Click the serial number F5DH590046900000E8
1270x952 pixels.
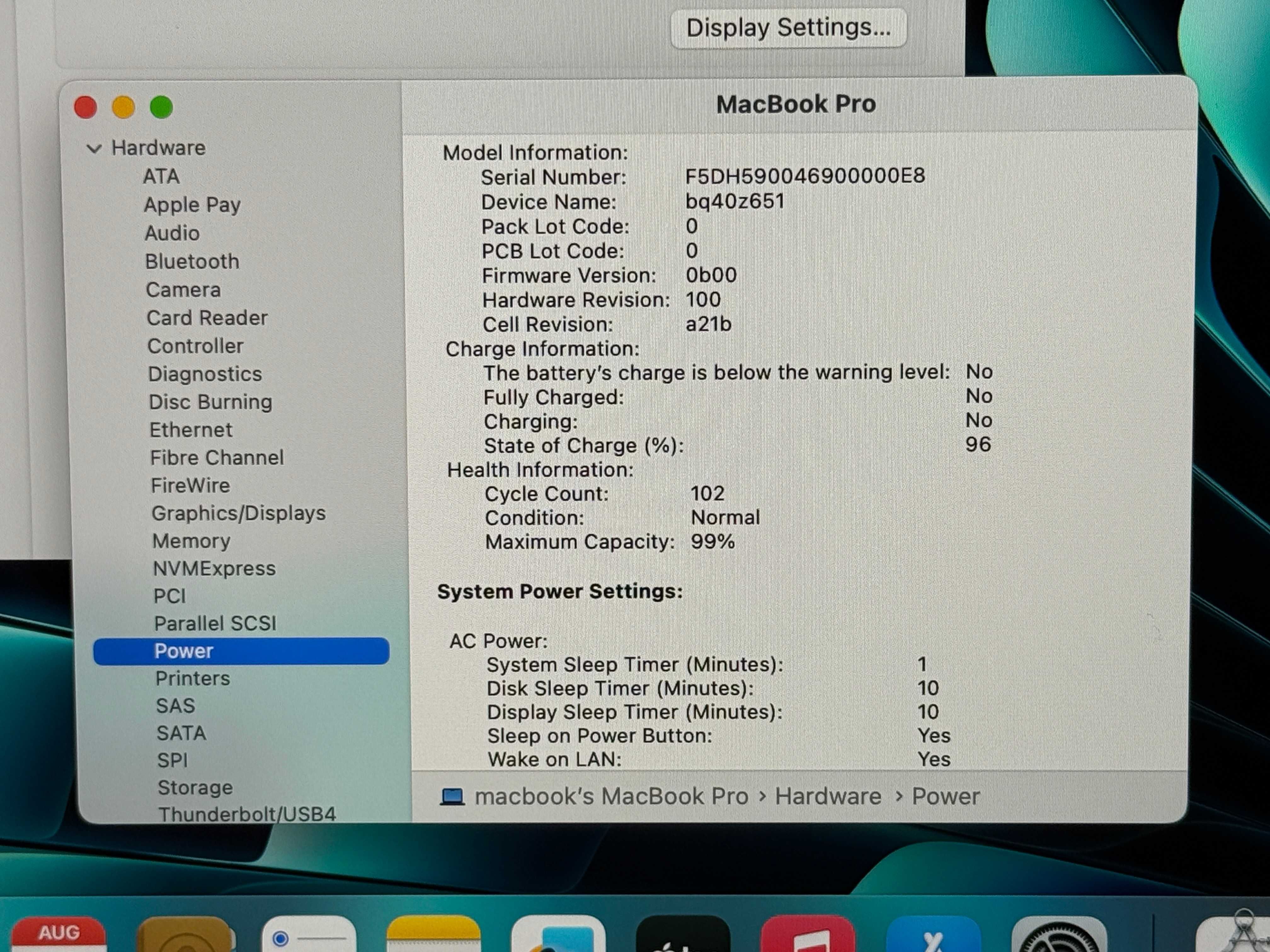click(805, 176)
